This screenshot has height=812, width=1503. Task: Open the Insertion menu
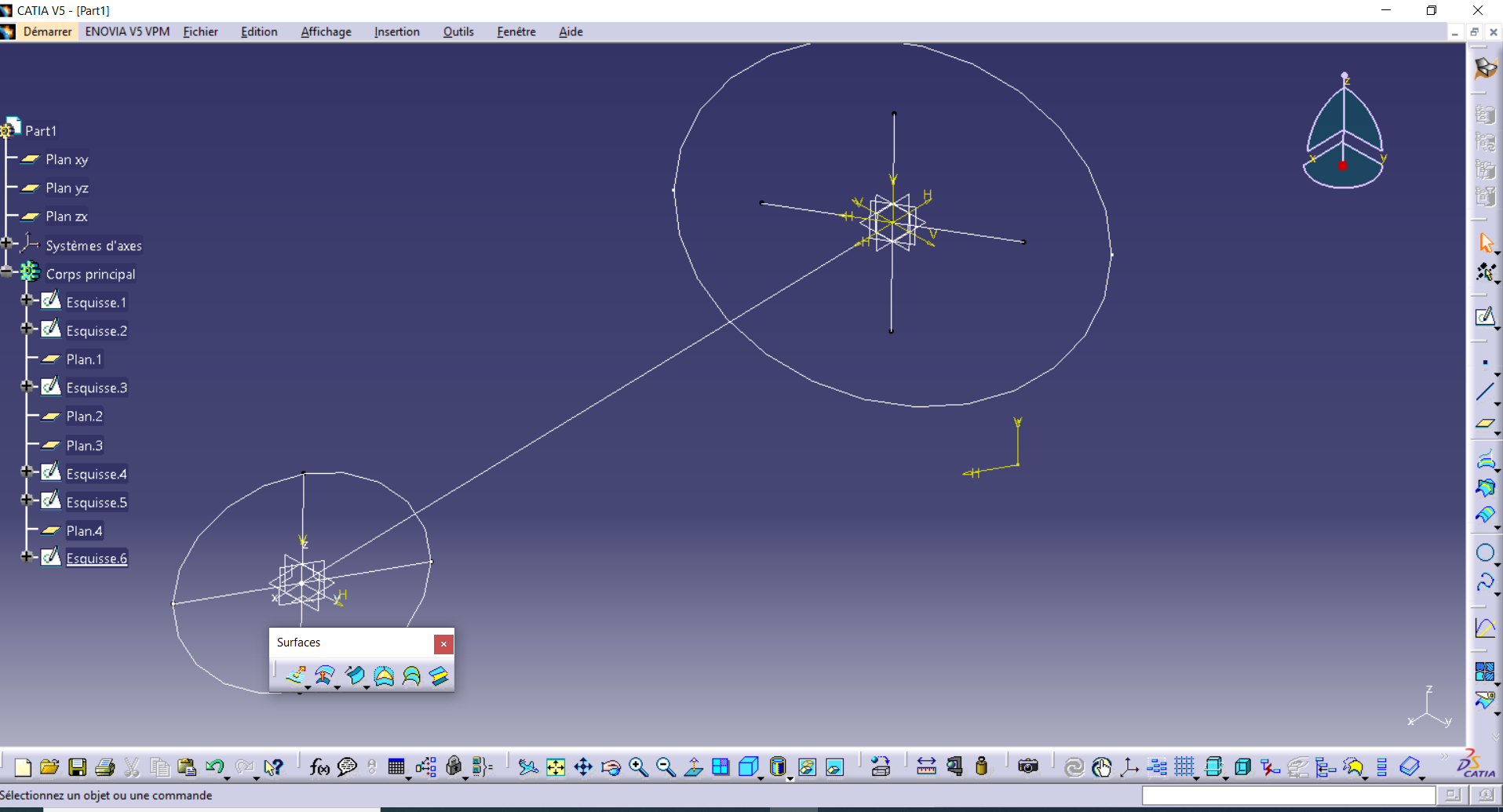396,31
